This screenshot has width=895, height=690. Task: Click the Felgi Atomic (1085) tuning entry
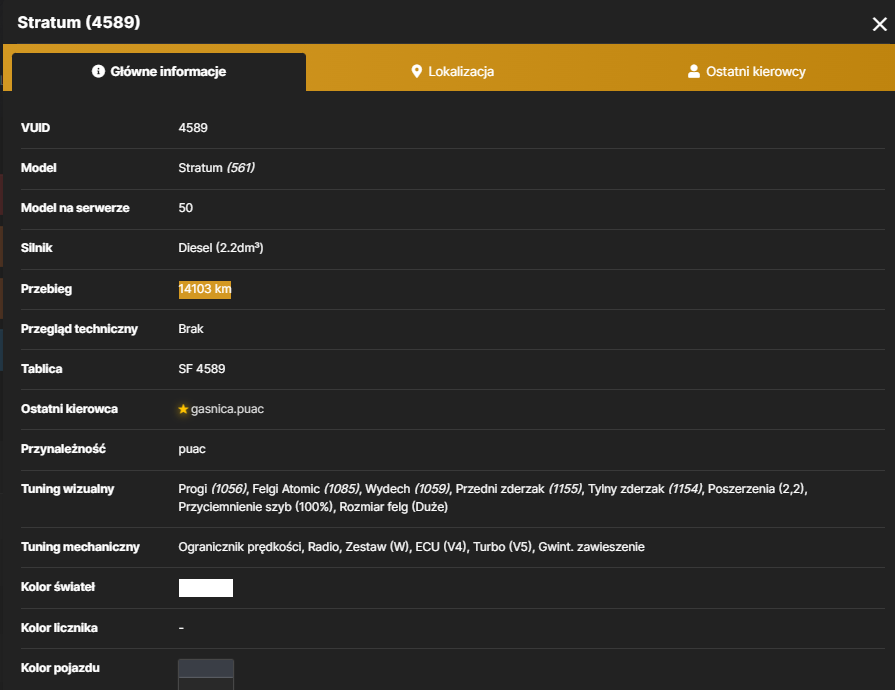[305, 489]
